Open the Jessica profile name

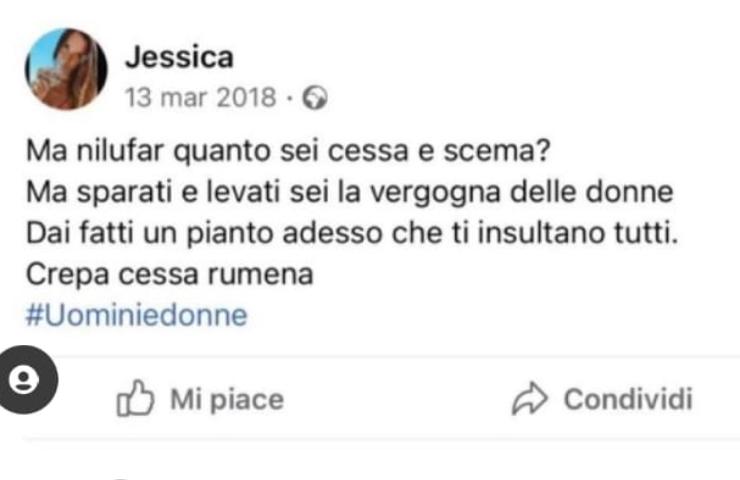click(x=179, y=57)
